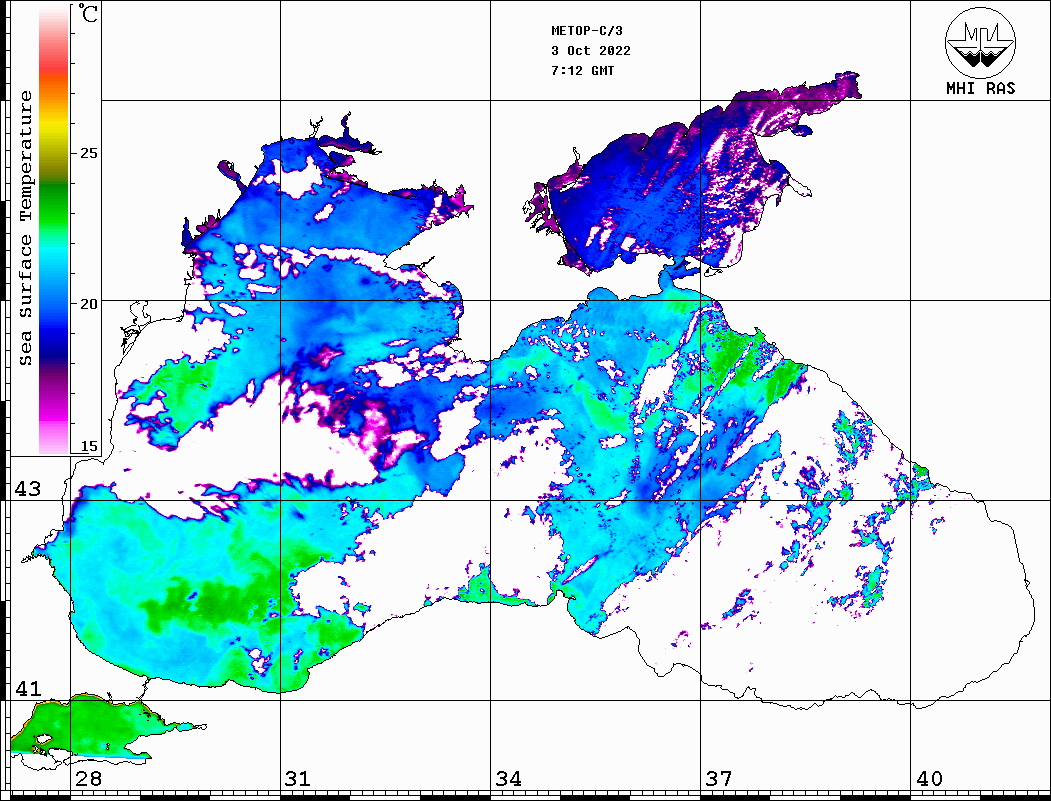Screen dimensions: 1051x801
Task: Click the longitude label '40'
Action: pos(929,779)
